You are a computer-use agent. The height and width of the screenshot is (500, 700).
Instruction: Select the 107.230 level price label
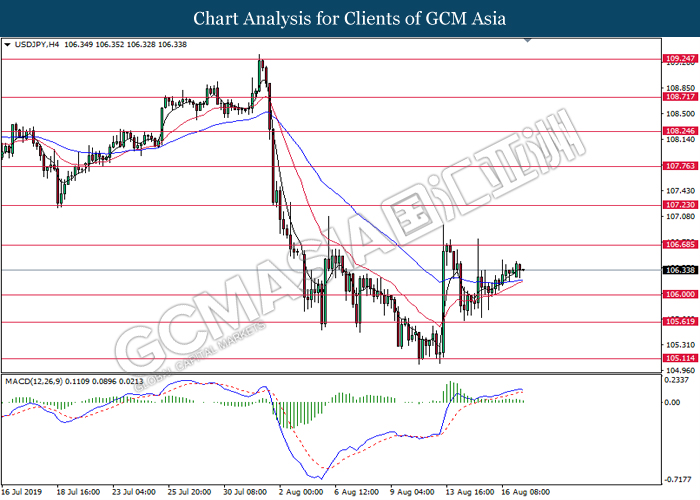point(680,205)
